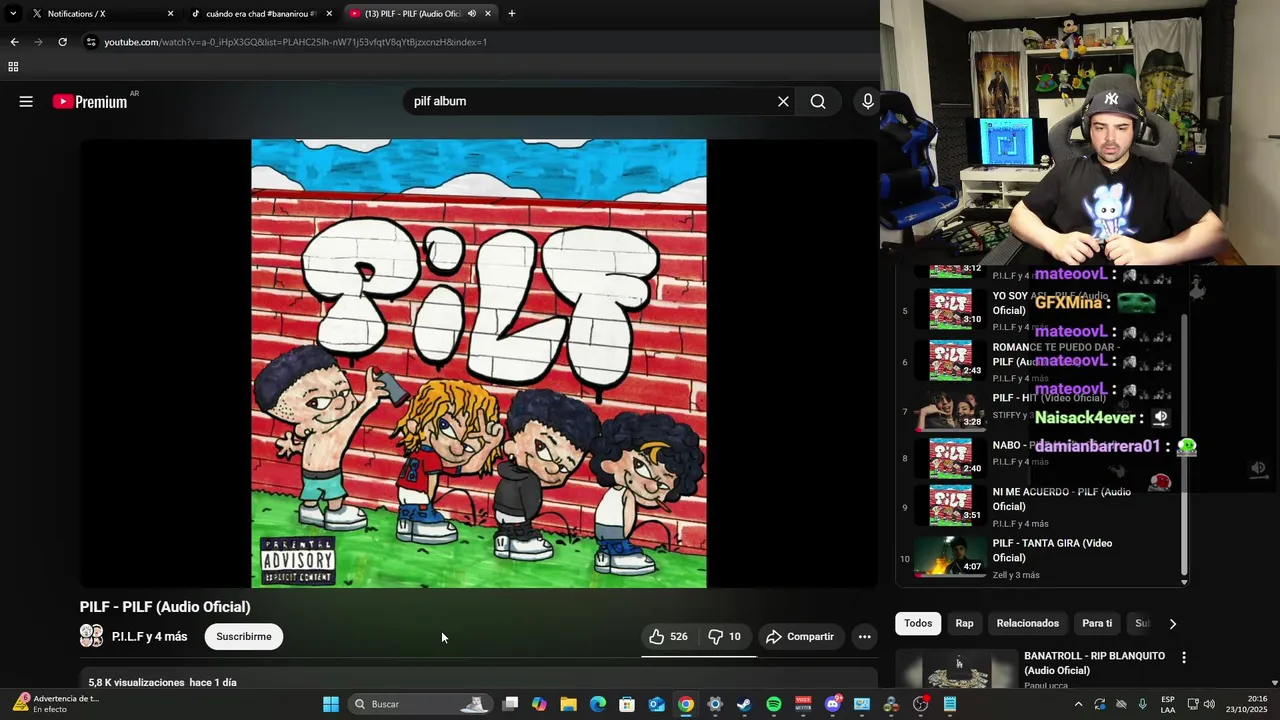Select the Para ti filter chip
The height and width of the screenshot is (720, 1280).
(1097, 623)
